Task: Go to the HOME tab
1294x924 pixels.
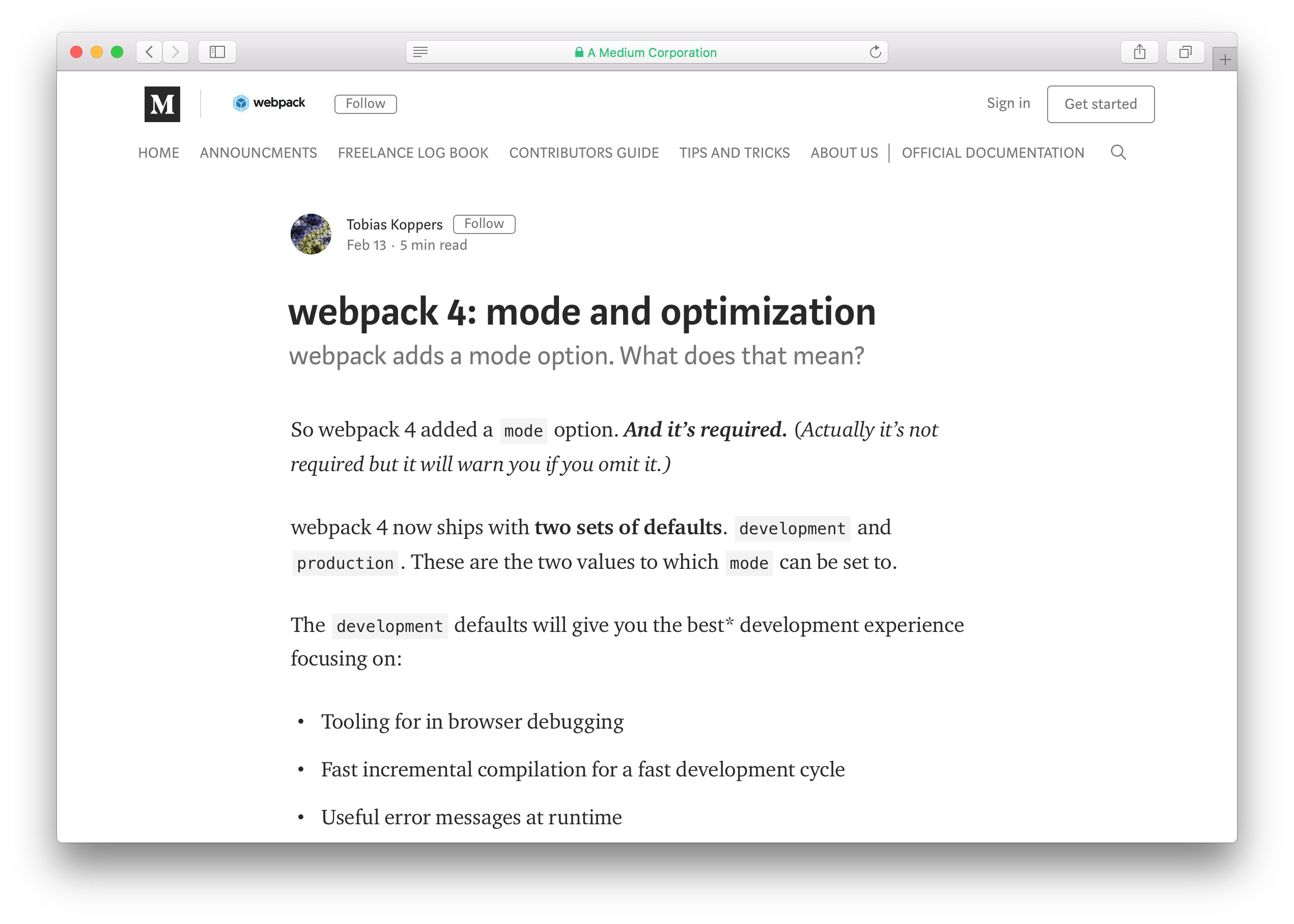Action: 159,153
